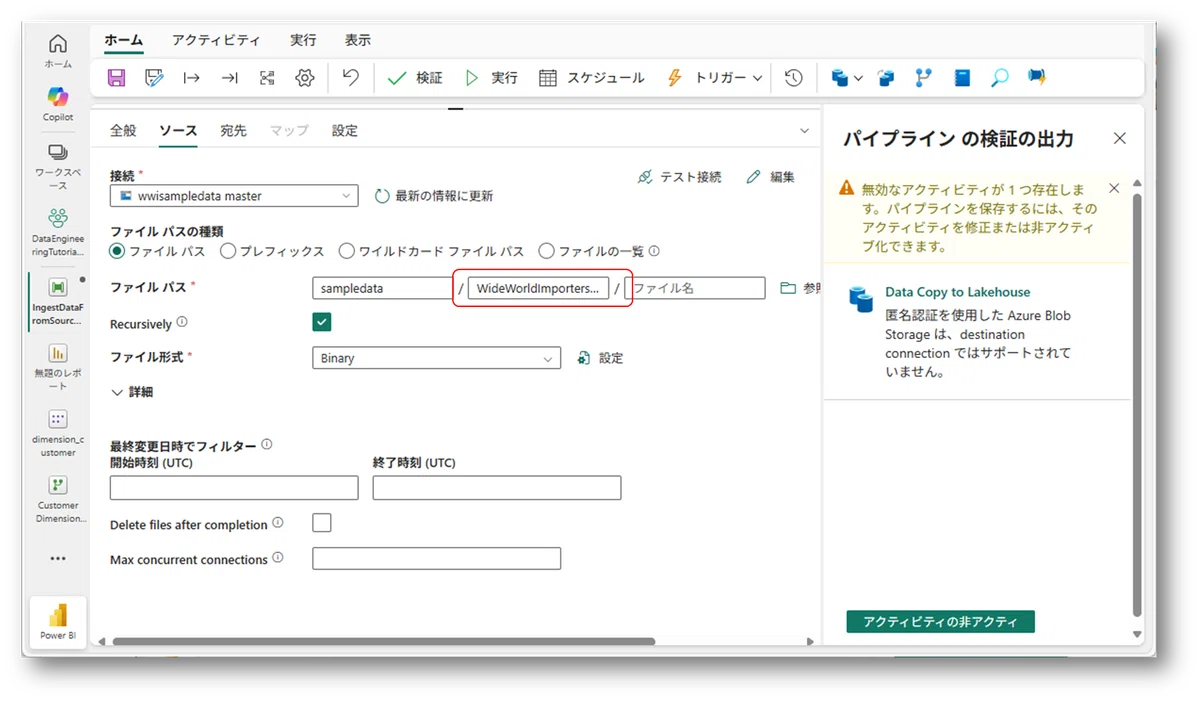
Task: Click the Save-as edit icon beside Save
Action: (x=154, y=78)
